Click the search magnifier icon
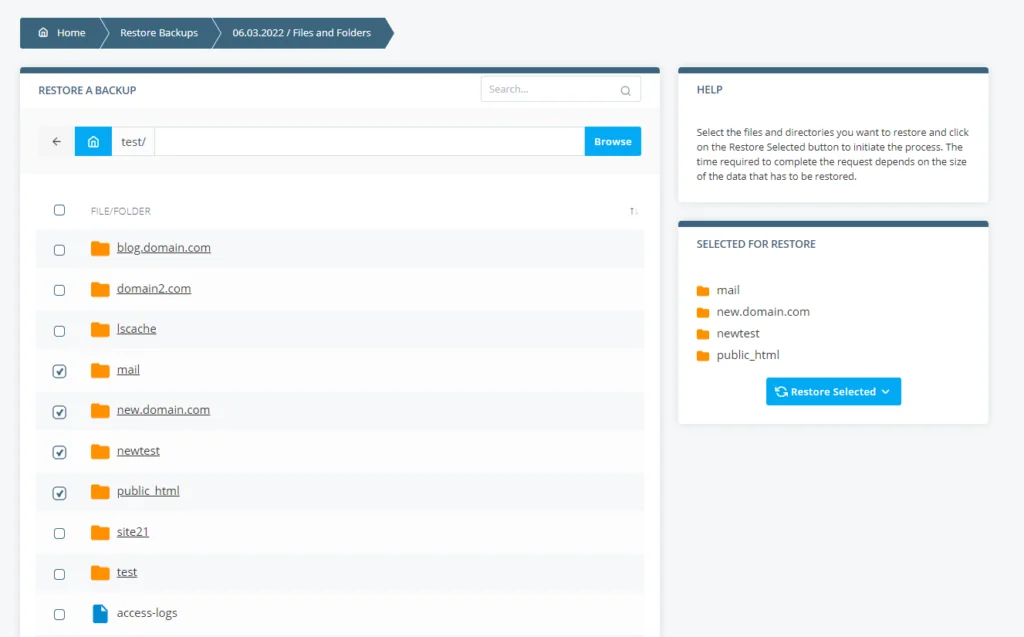This screenshot has width=1024, height=637. (625, 90)
